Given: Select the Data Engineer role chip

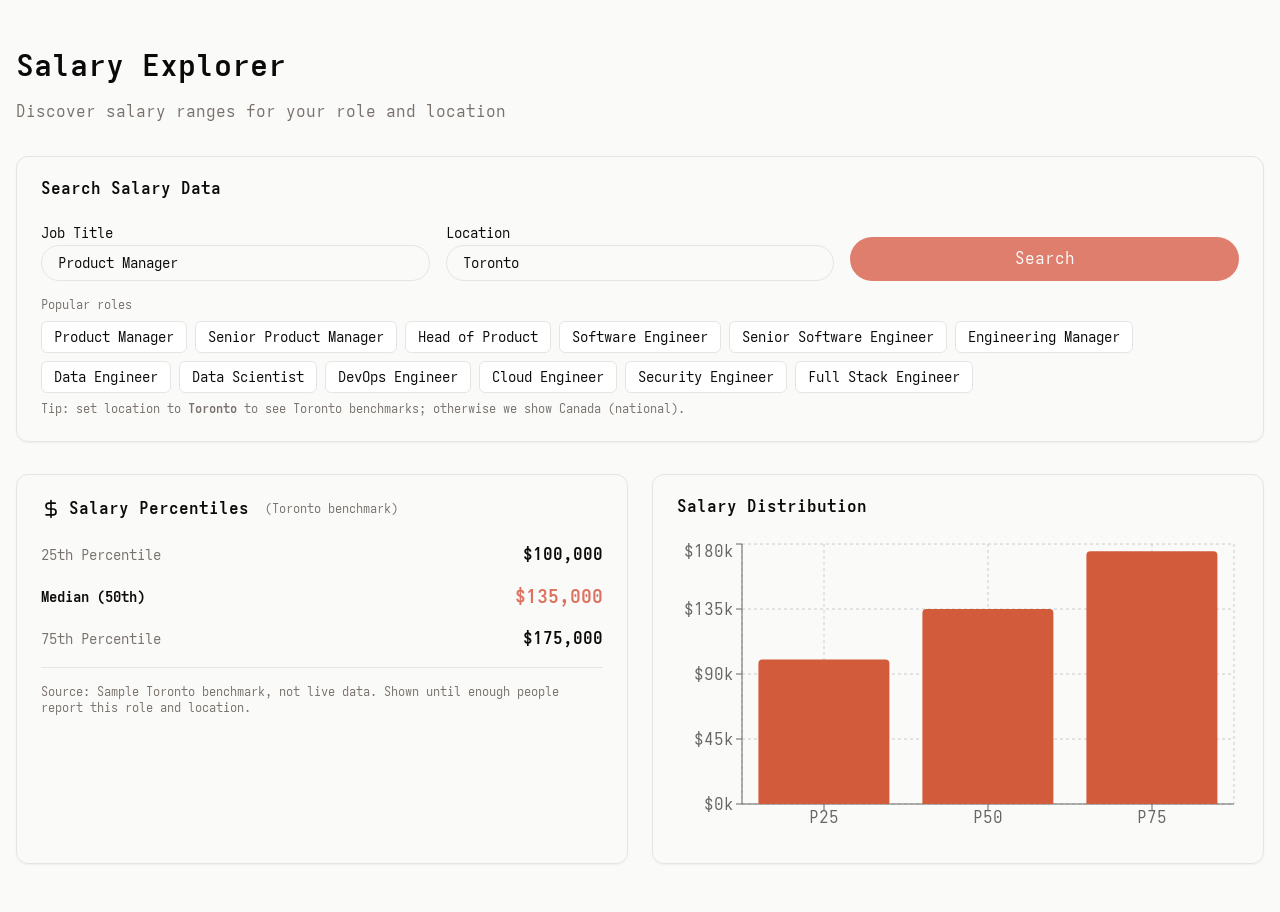Looking at the screenshot, I should [106, 377].
